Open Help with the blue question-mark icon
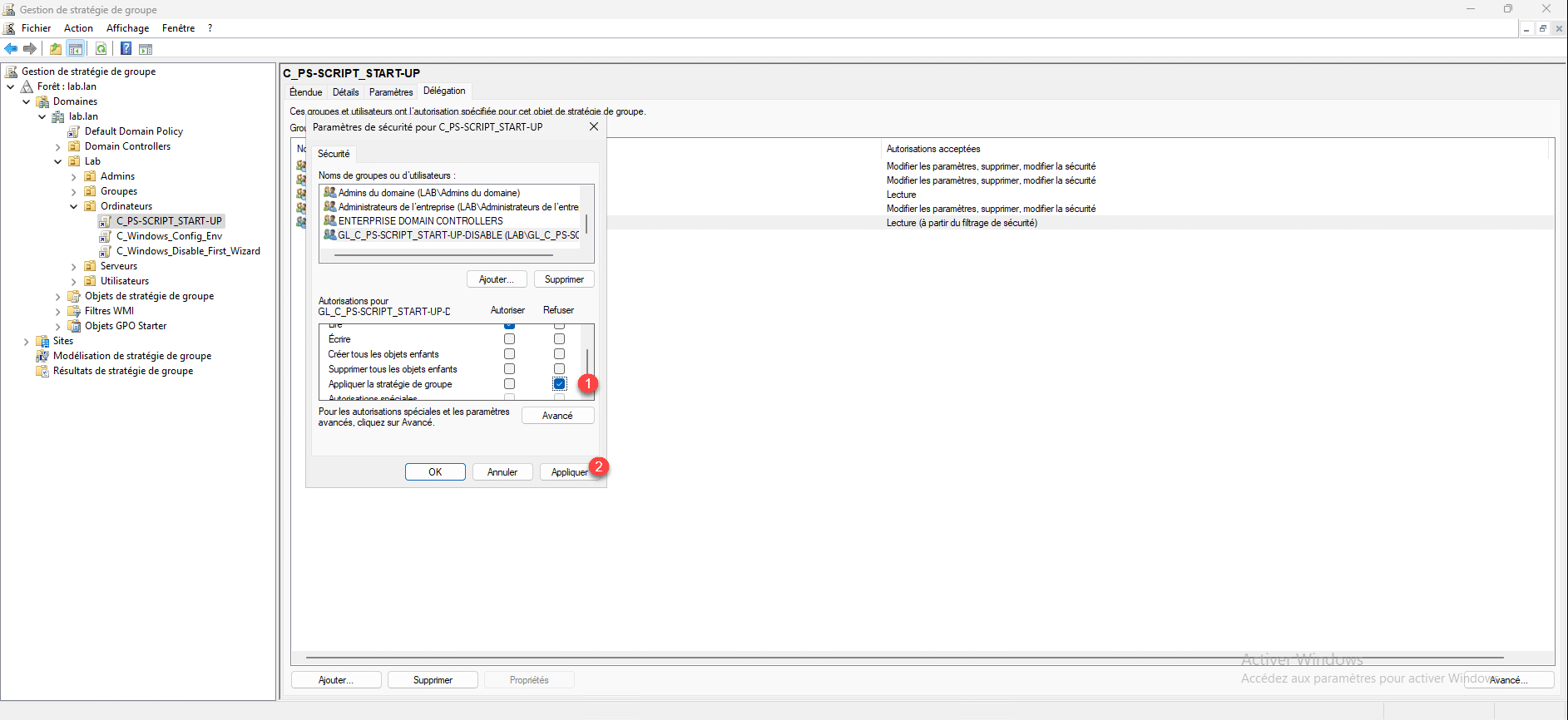 pos(126,48)
